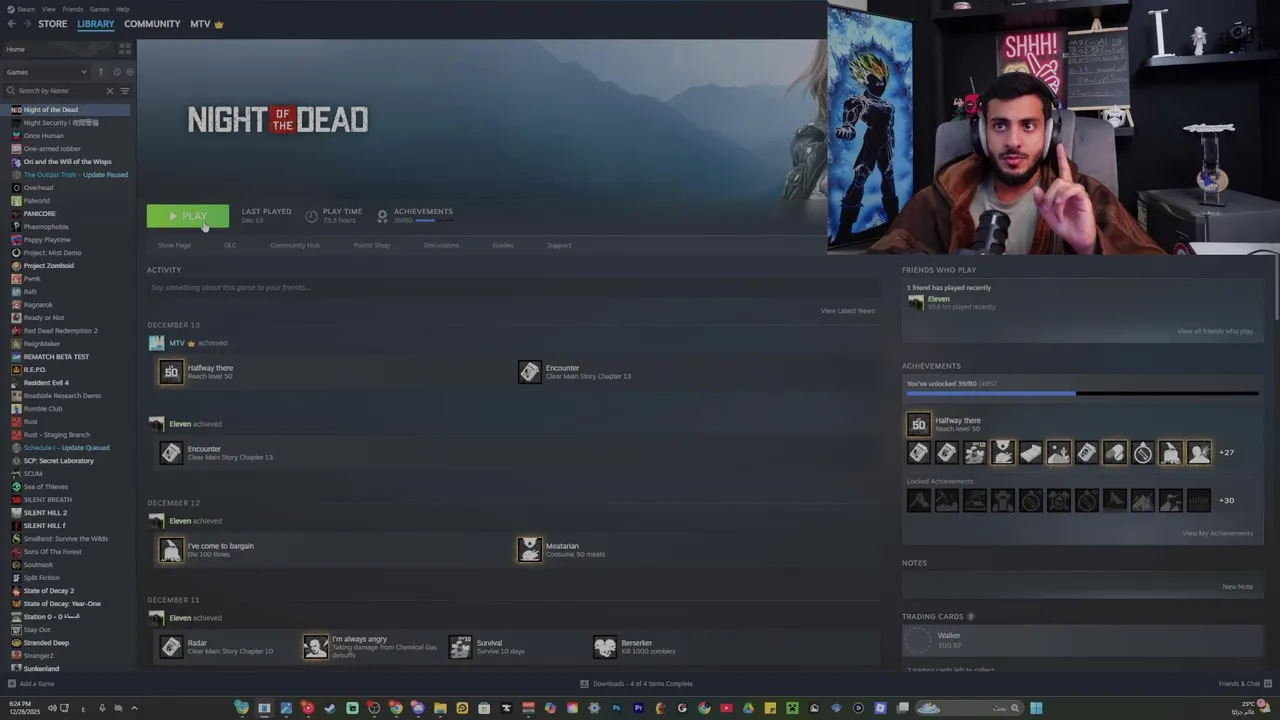1280x720 pixels.
Task: Open the Community Hub link
Action: click(x=295, y=245)
